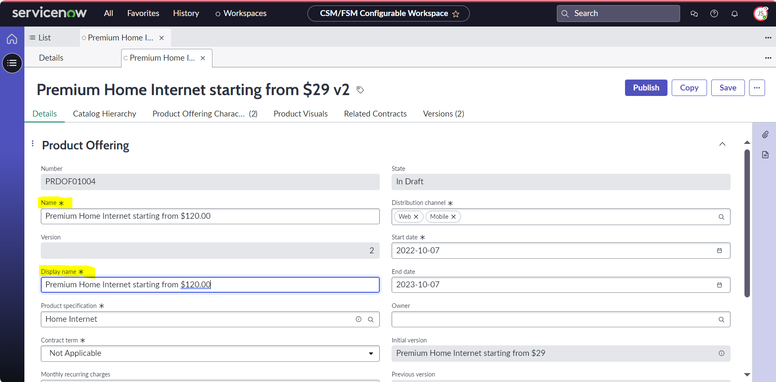Switch to the Catalog Hierarchy tab
Screen dimensions: 776x382
click(104, 114)
